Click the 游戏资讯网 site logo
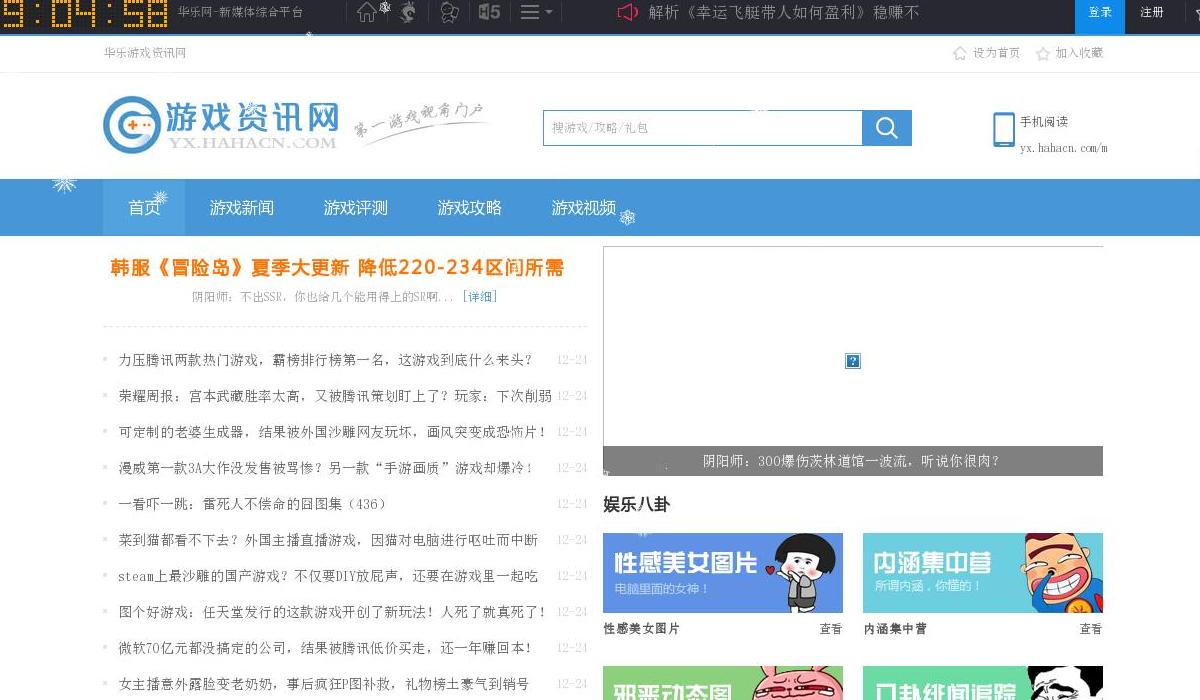The width and height of the screenshot is (1200, 700). click(x=221, y=125)
